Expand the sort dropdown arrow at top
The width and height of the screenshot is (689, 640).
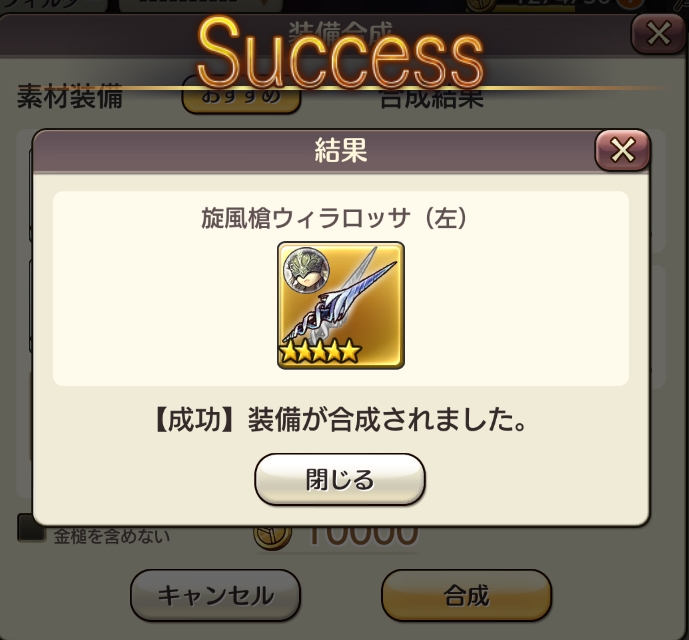264,4
